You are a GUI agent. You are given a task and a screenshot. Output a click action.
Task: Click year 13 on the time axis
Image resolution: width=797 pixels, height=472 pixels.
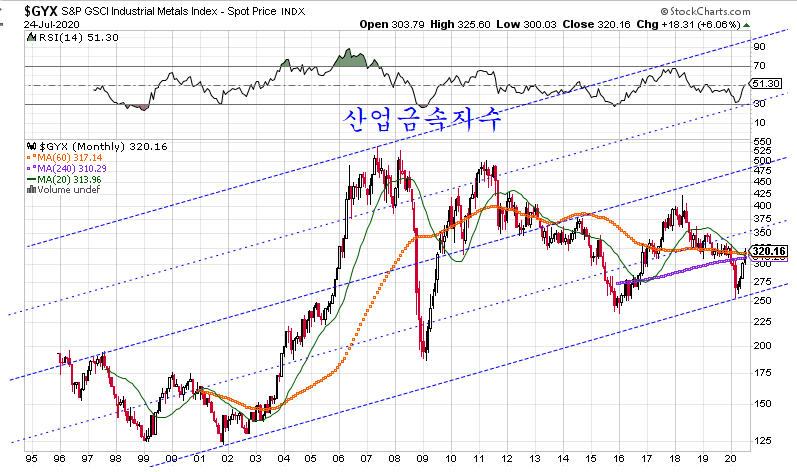pyautogui.click(x=535, y=459)
